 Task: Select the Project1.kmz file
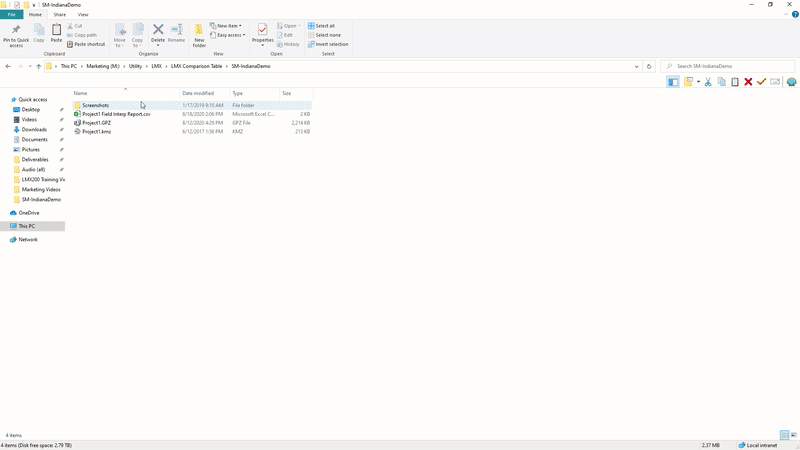[x=192, y=132]
